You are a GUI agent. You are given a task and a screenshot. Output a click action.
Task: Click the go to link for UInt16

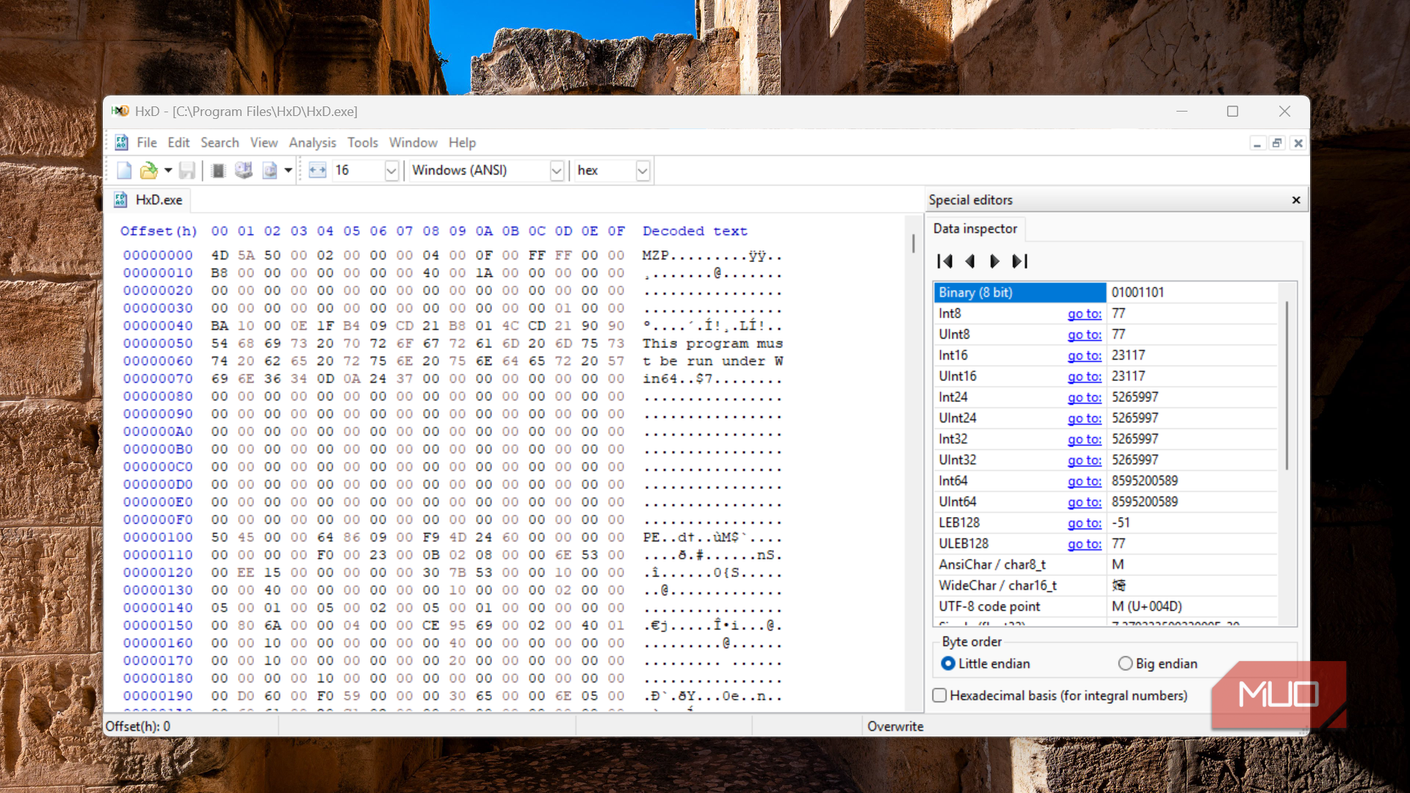click(1084, 377)
